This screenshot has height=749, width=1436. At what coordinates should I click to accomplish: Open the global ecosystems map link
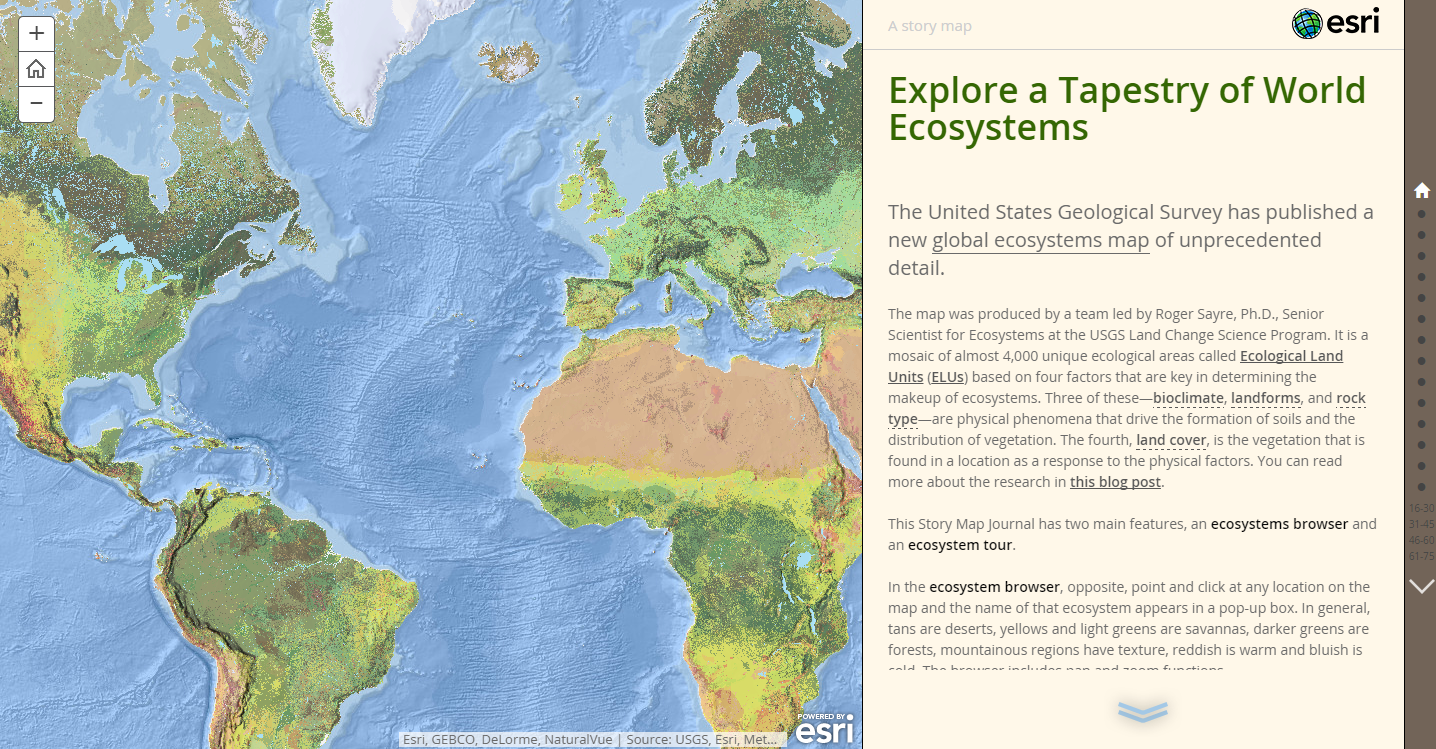(x=1038, y=240)
